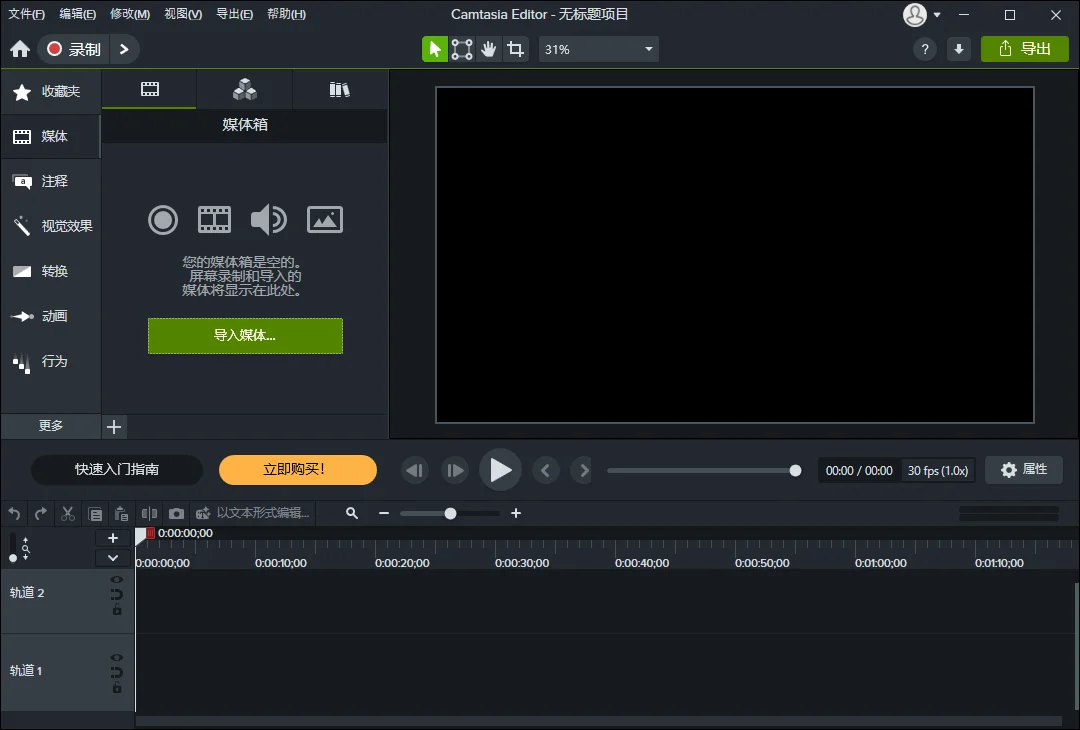Add a new track with plus button
Image resolution: width=1080 pixels, height=730 pixels.
[113, 538]
